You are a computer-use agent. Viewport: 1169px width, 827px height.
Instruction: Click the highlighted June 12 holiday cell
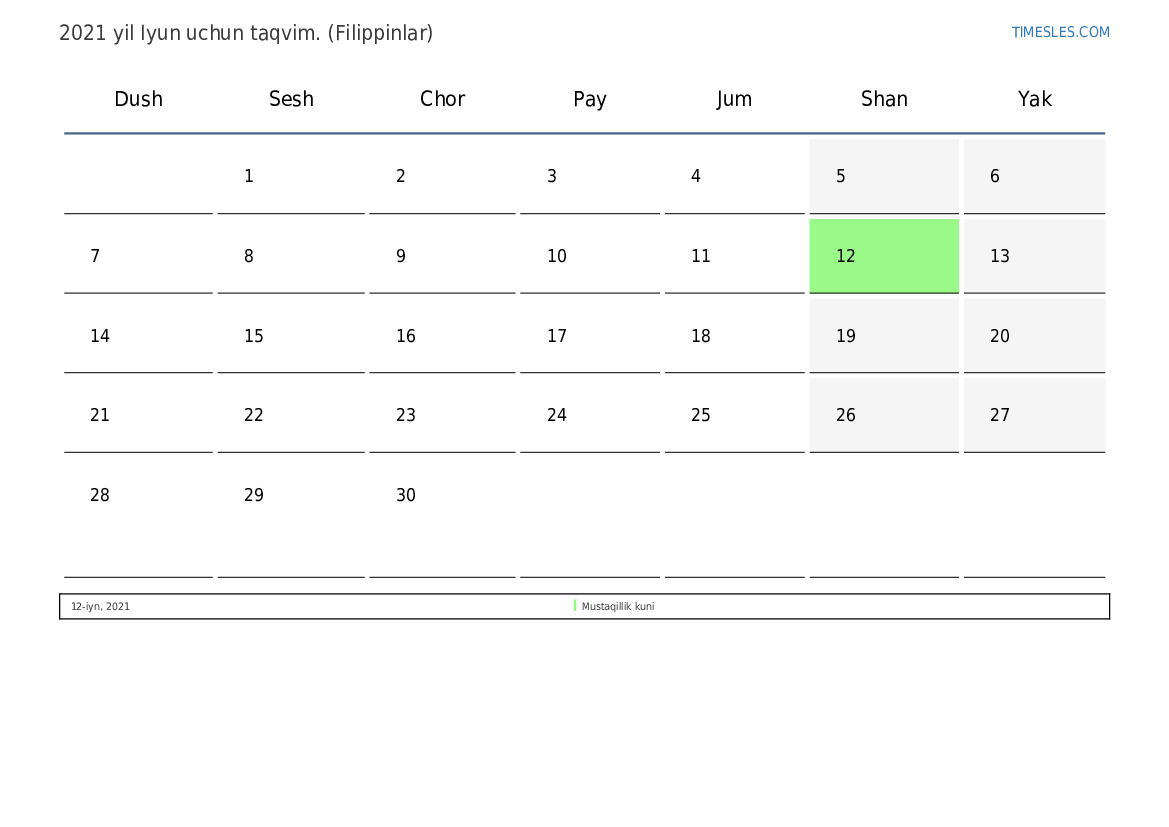pyautogui.click(x=884, y=256)
